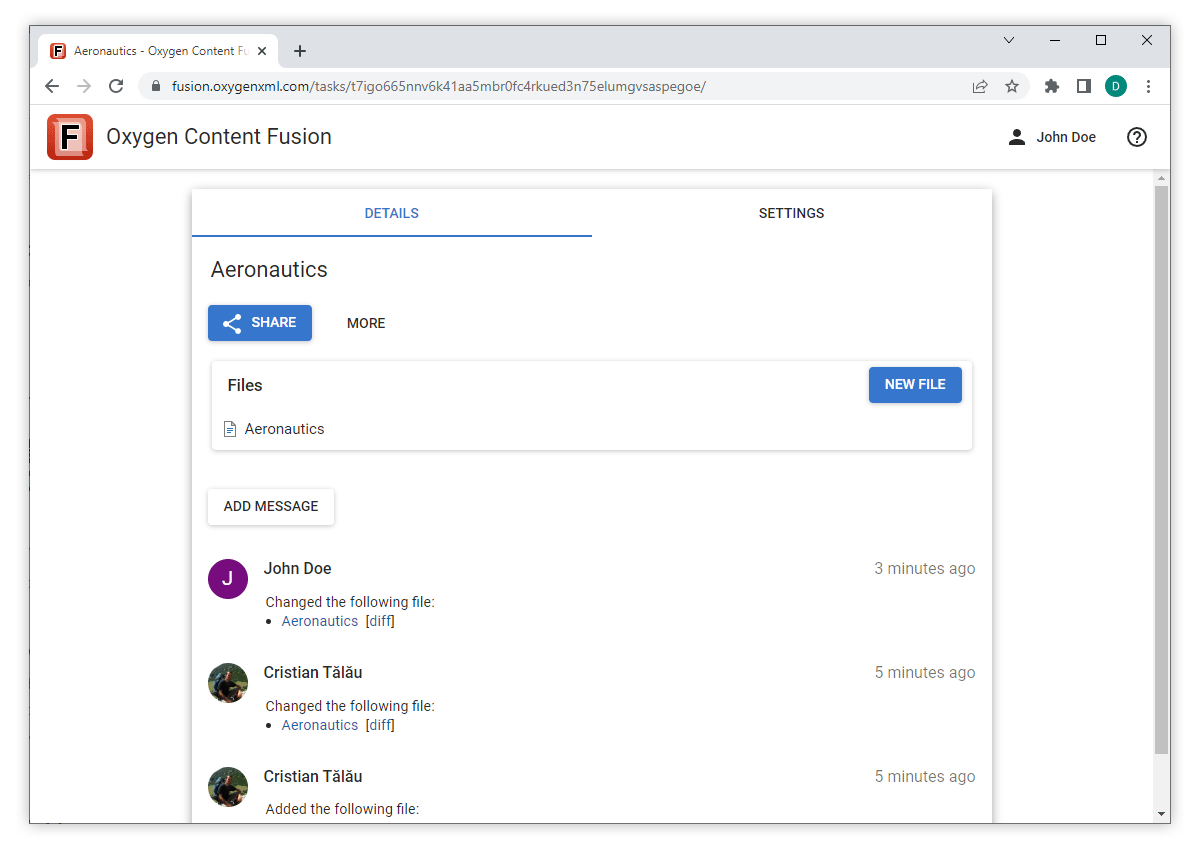Open the Chrome profile D avatar
This screenshot has height=850, width=1200.
click(x=1116, y=86)
